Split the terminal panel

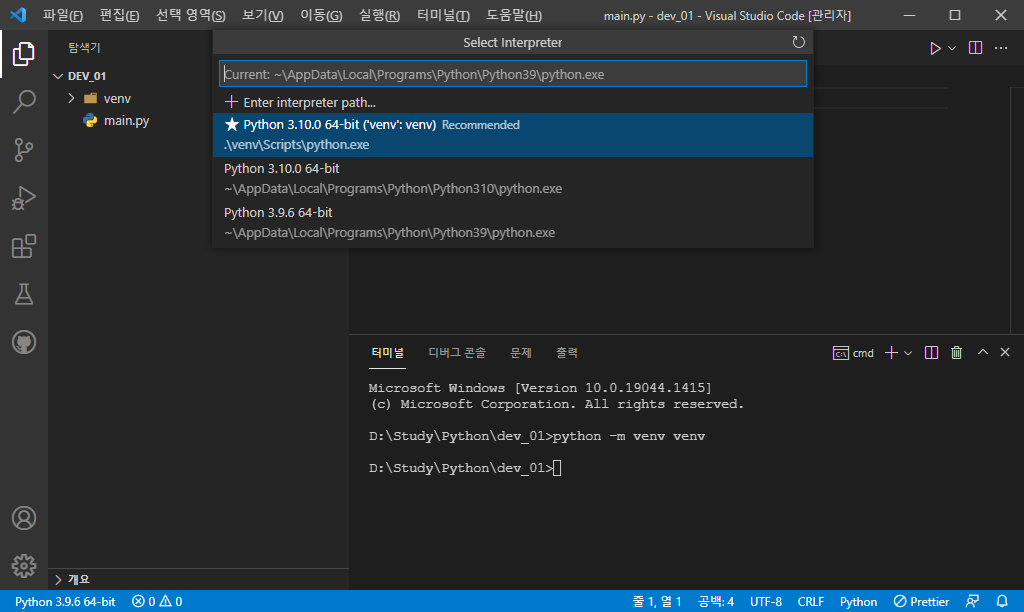[931, 353]
